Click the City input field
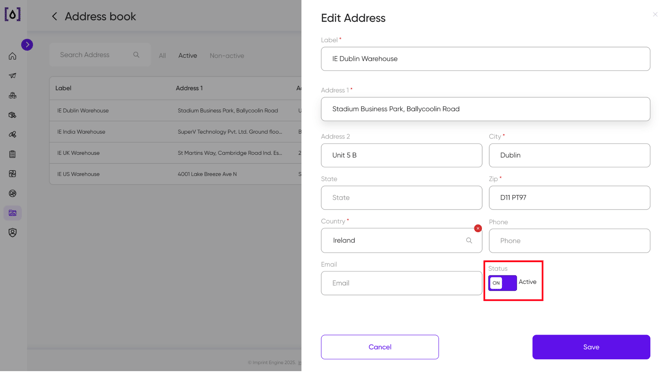This screenshot has width=670, height=376. [570, 156]
